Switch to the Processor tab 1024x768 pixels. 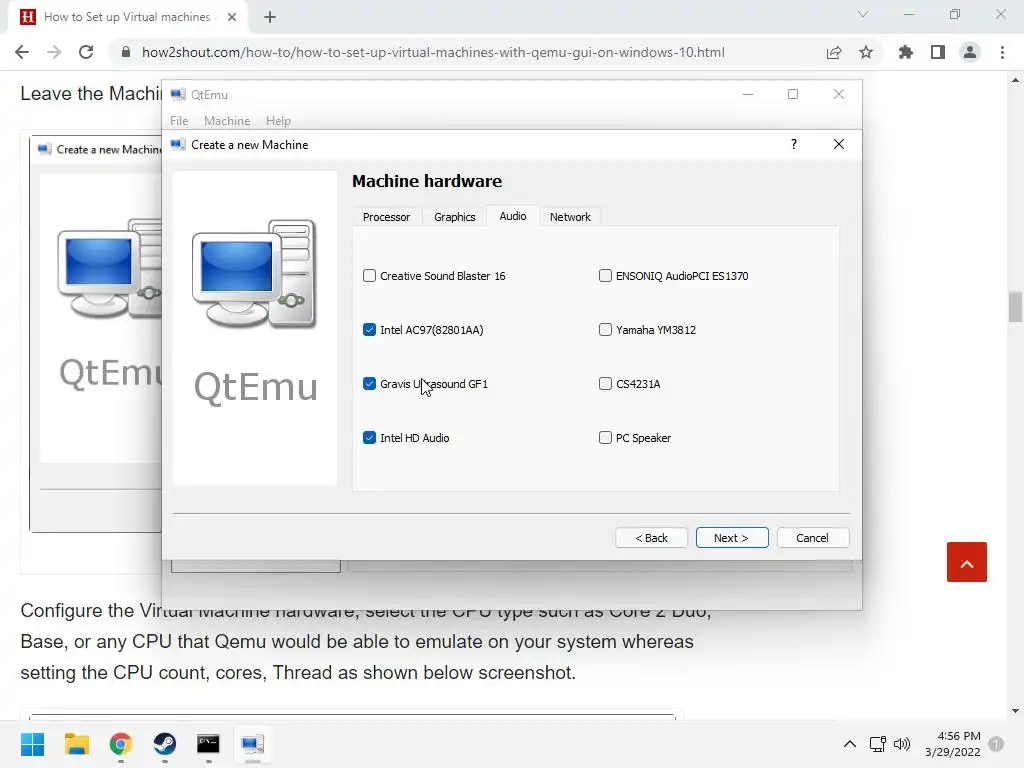[387, 217]
